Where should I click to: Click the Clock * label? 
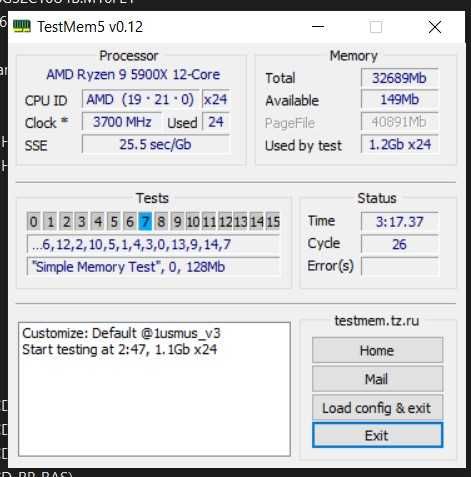[x=46, y=123]
